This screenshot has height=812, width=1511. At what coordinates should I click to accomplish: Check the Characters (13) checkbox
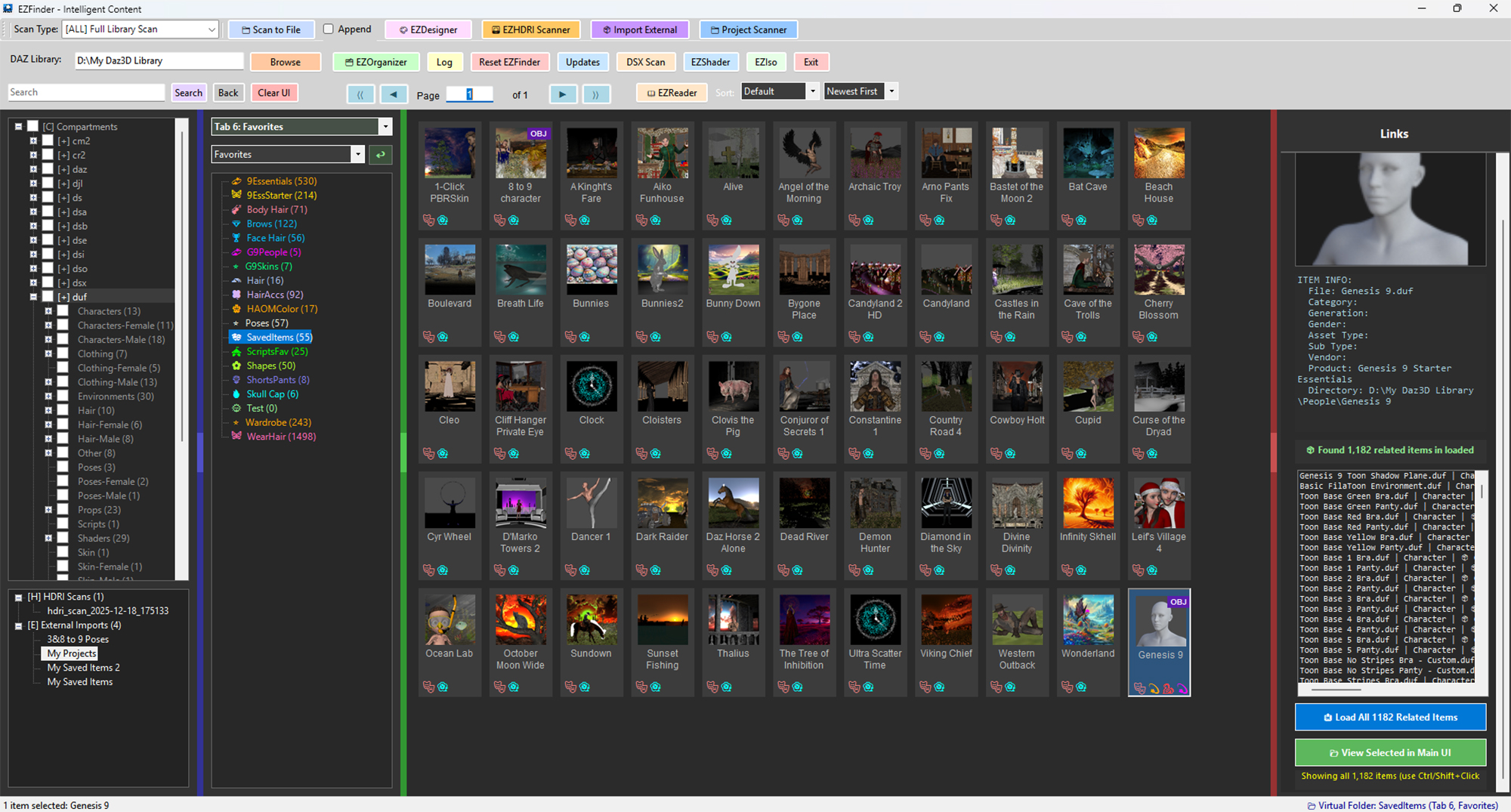click(63, 311)
